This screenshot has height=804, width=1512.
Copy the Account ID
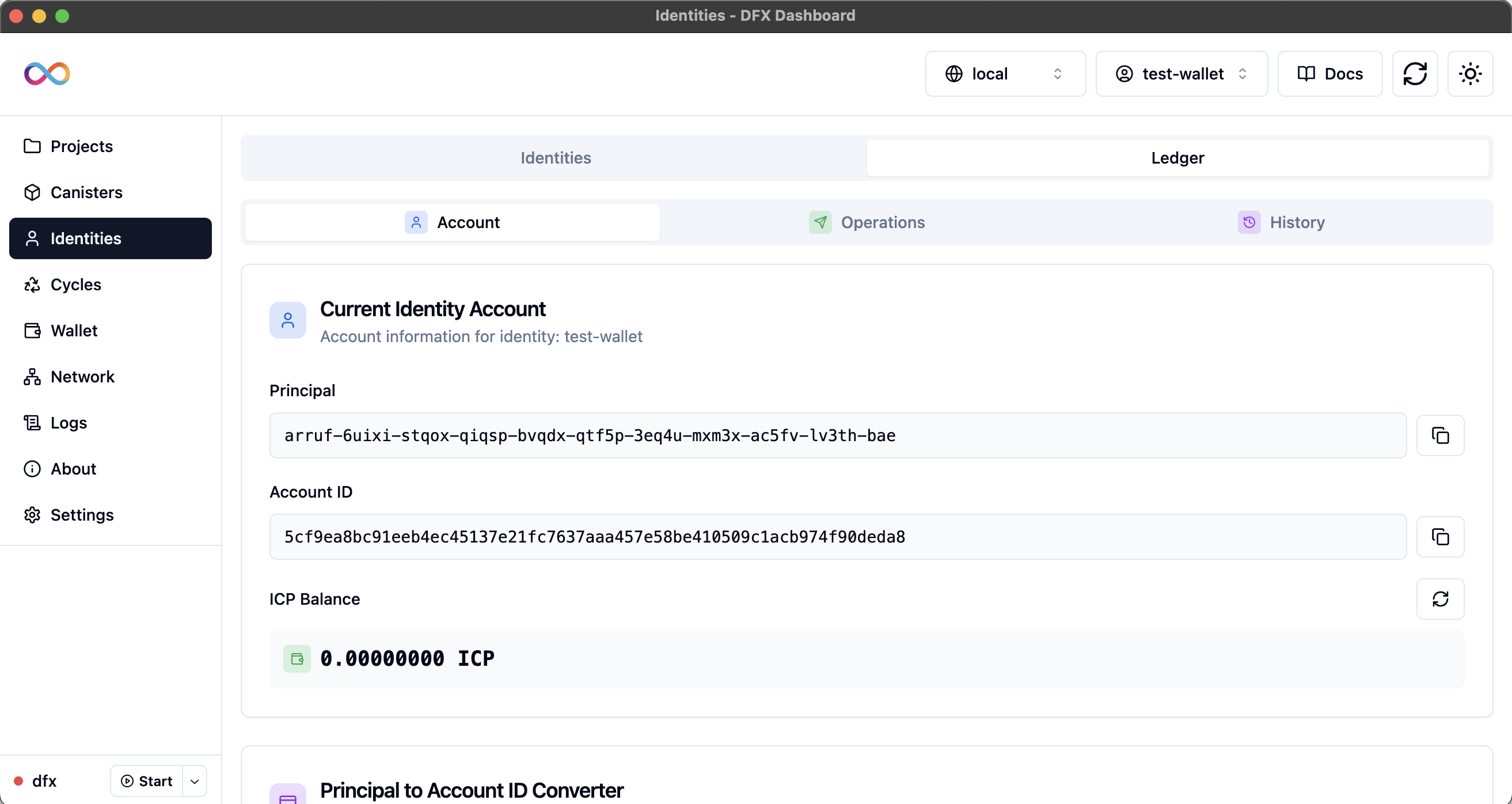tap(1440, 536)
